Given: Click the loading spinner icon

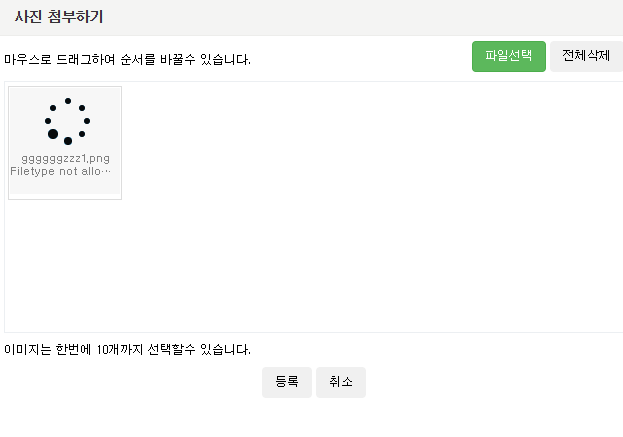Looking at the screenshot, I should [66, 121].
